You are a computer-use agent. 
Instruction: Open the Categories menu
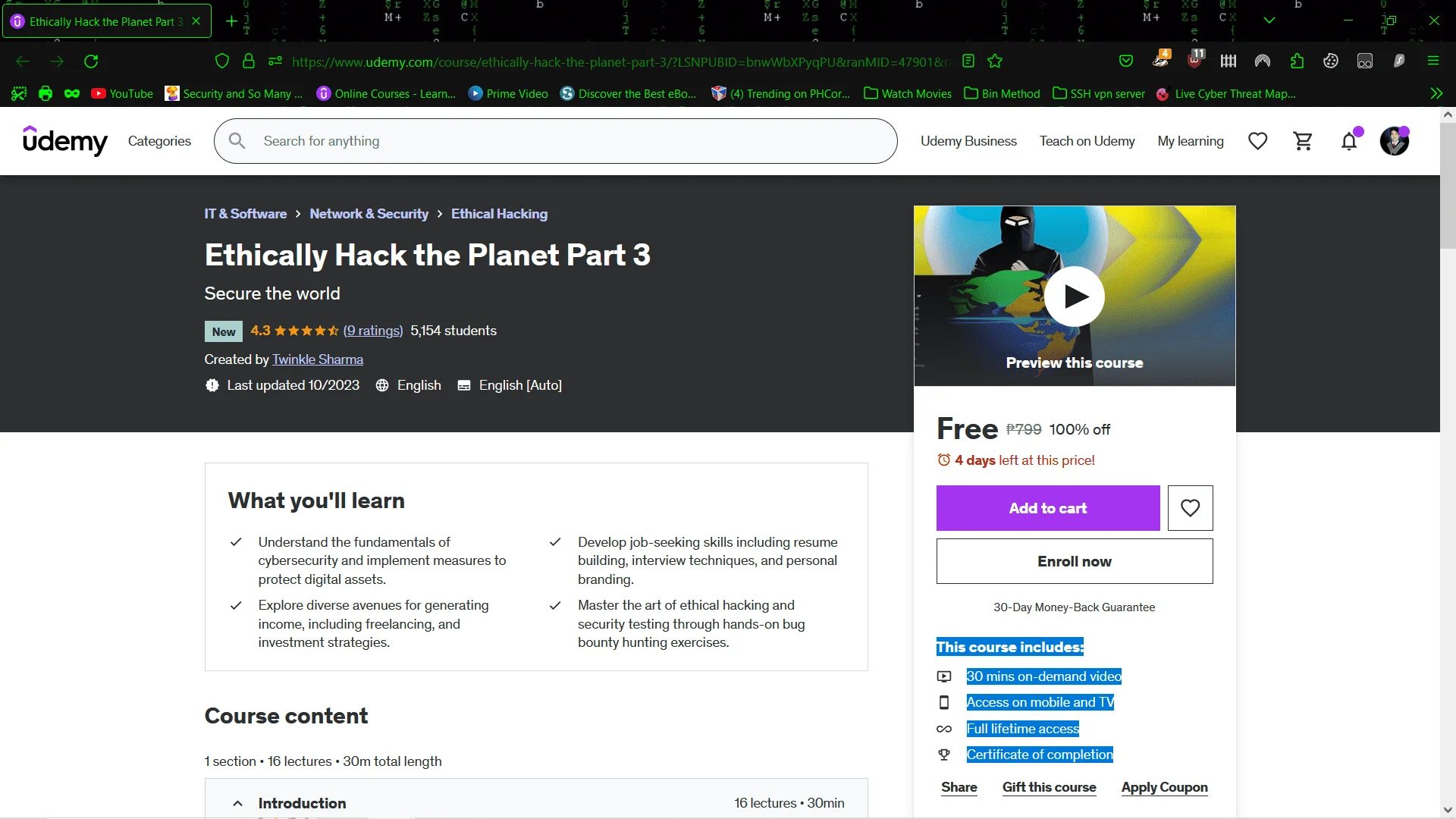pyautogui.click(x=159, y=141)
